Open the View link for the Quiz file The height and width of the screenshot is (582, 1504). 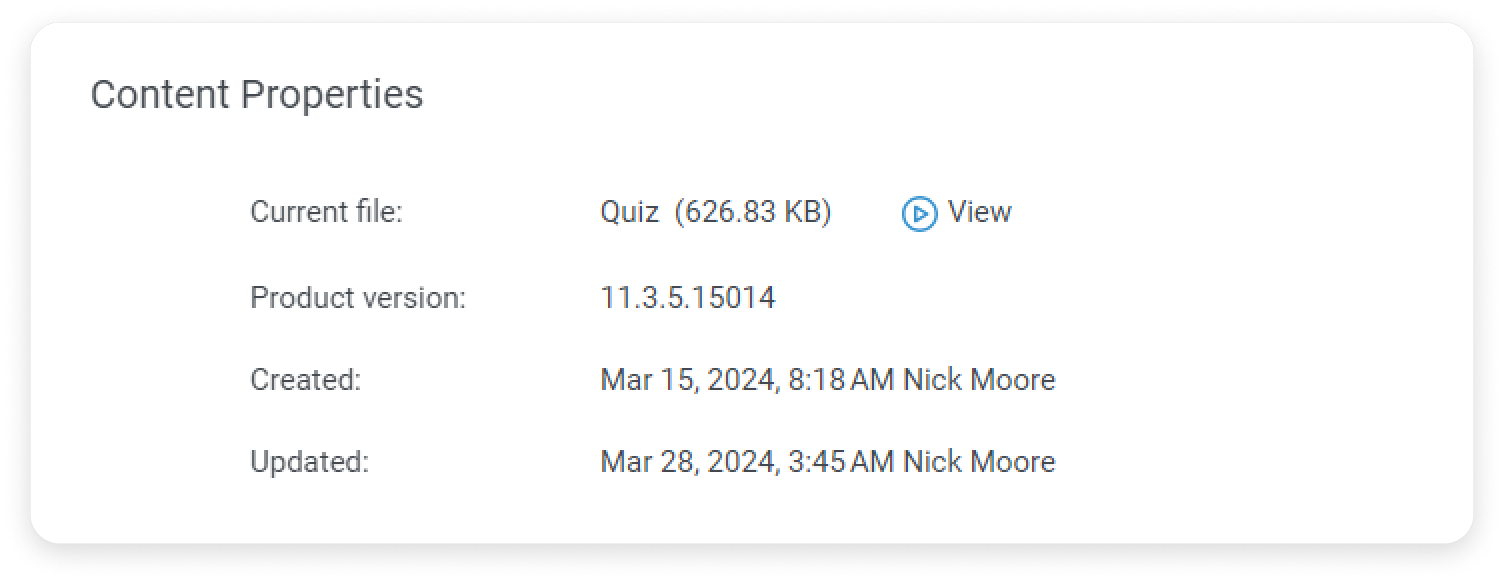point(979,212)
